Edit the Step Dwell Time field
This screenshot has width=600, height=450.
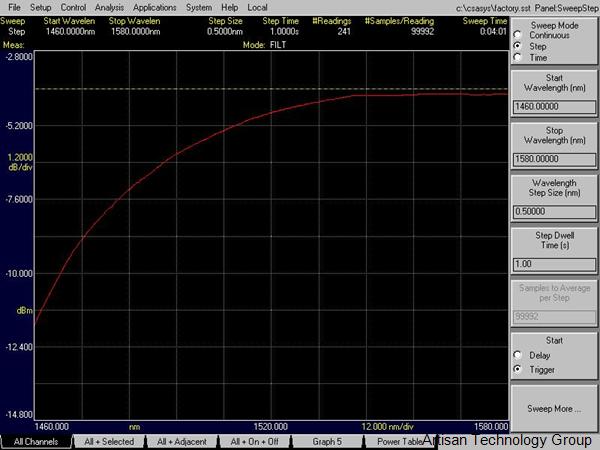[x=553, y=264]
